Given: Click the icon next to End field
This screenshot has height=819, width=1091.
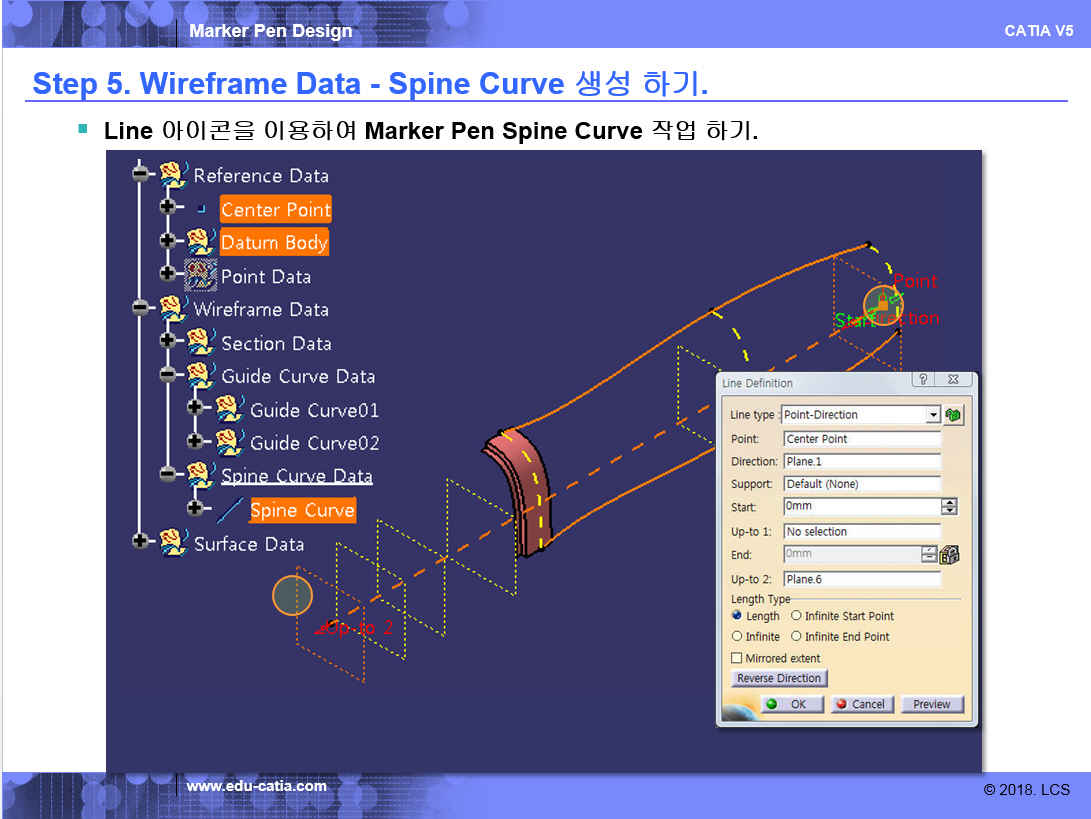Looking at the screenshot, I should pyautogui.click(x=950, y=554).
